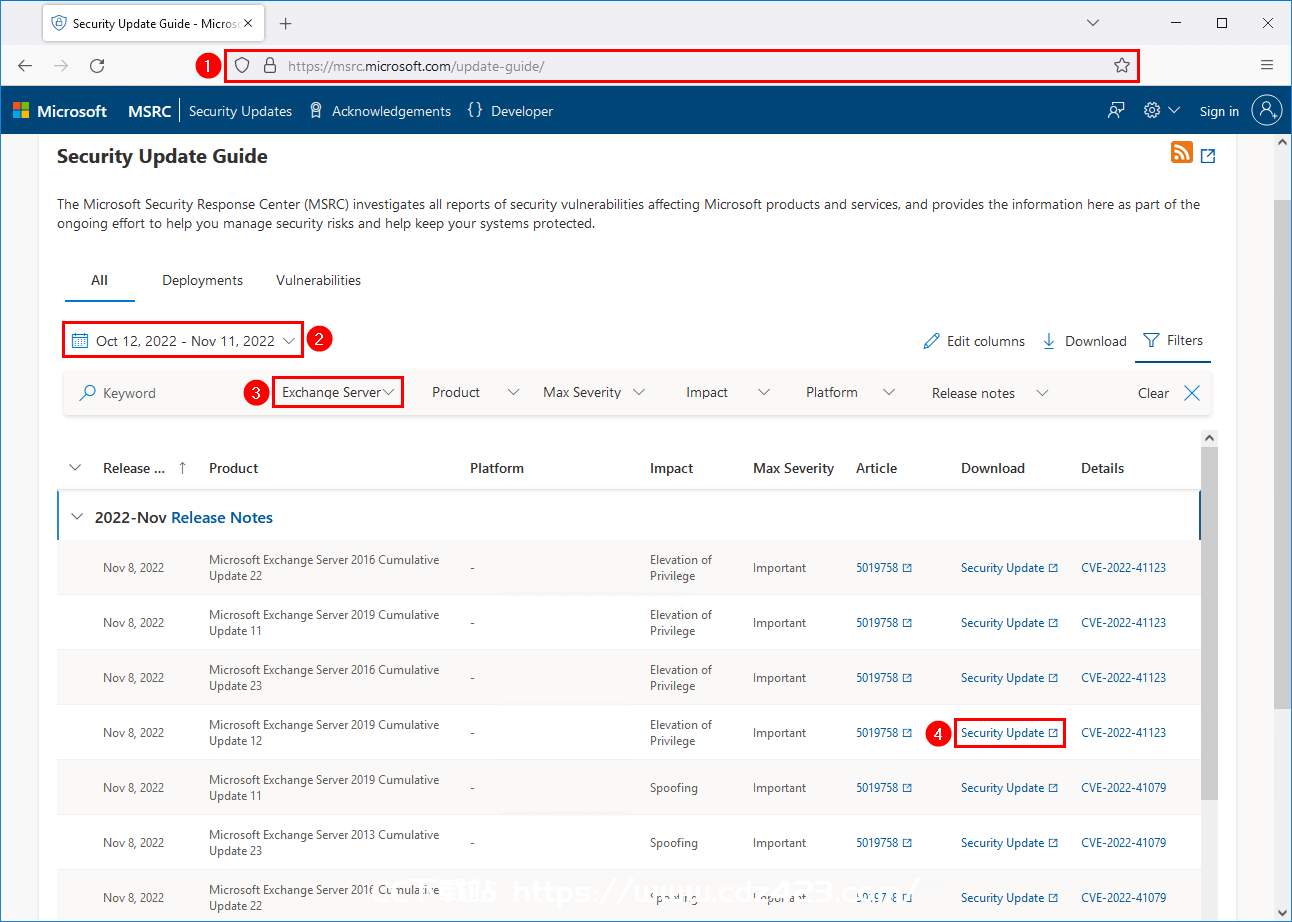Open the Platform filter dropdown
The height and width of the screenshot is (922, 1292).
tap(850, 393)
